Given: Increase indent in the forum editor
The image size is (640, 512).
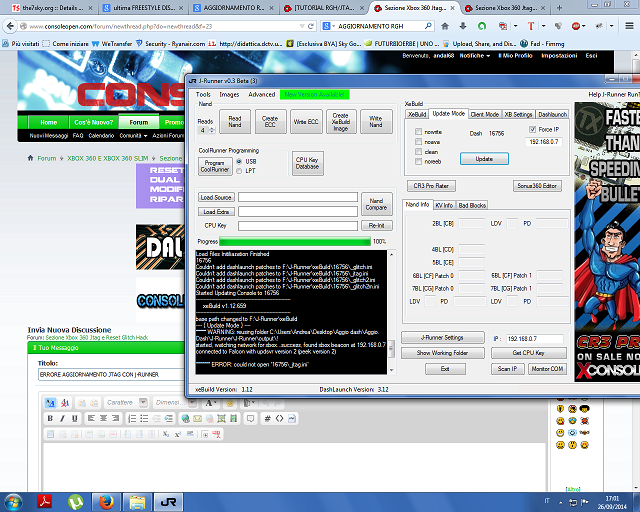Looking at the screenshot, I should [169, 419].
